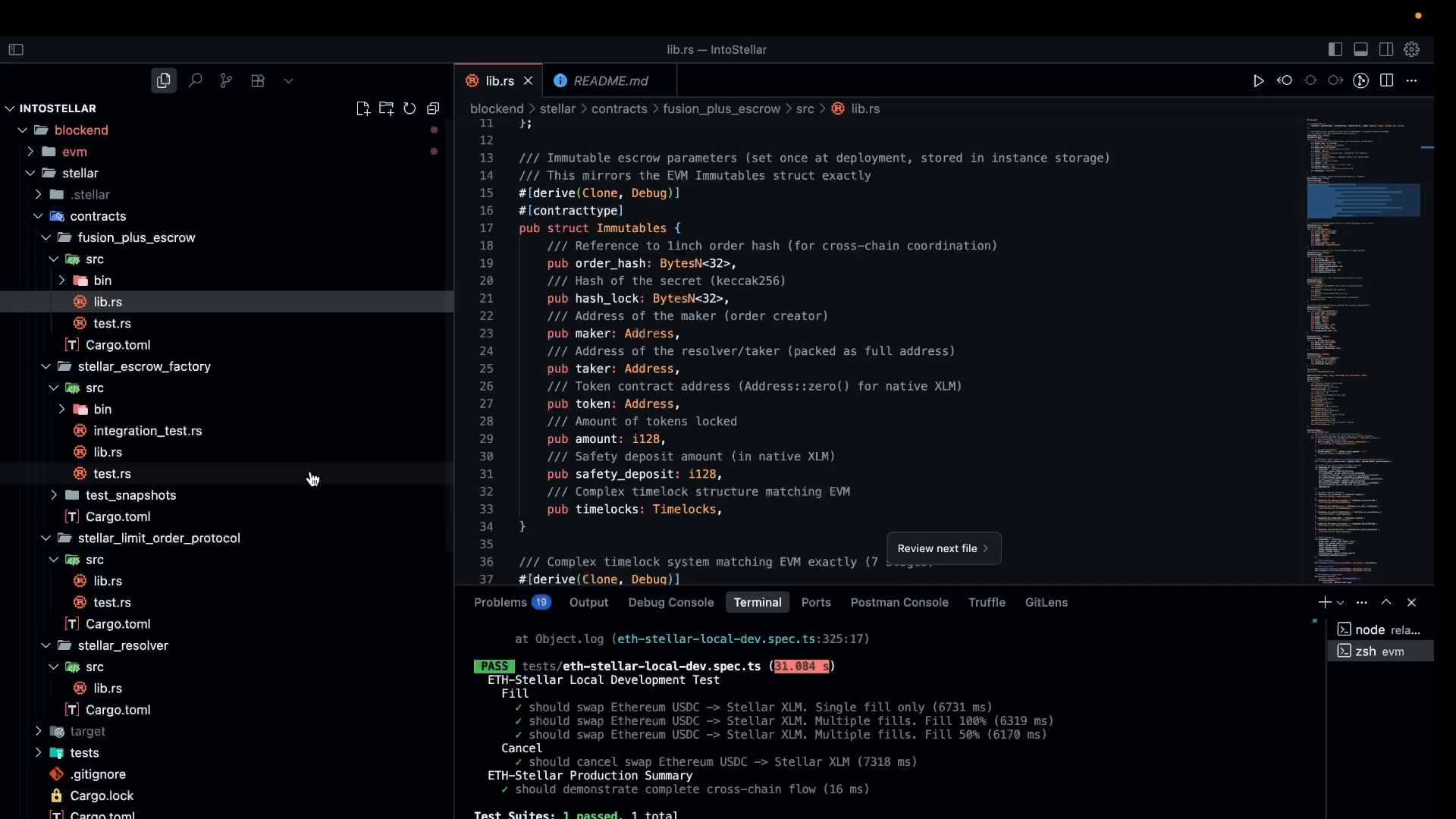Open the Extensions panel
1456x819 pixels.
click(x=258, y=80)
